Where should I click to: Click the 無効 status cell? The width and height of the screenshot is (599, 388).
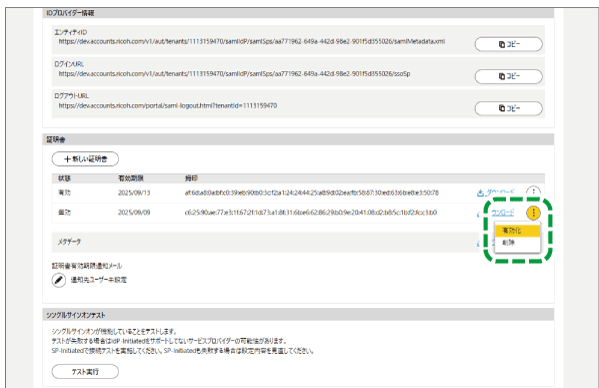click(x=64, y=212)
